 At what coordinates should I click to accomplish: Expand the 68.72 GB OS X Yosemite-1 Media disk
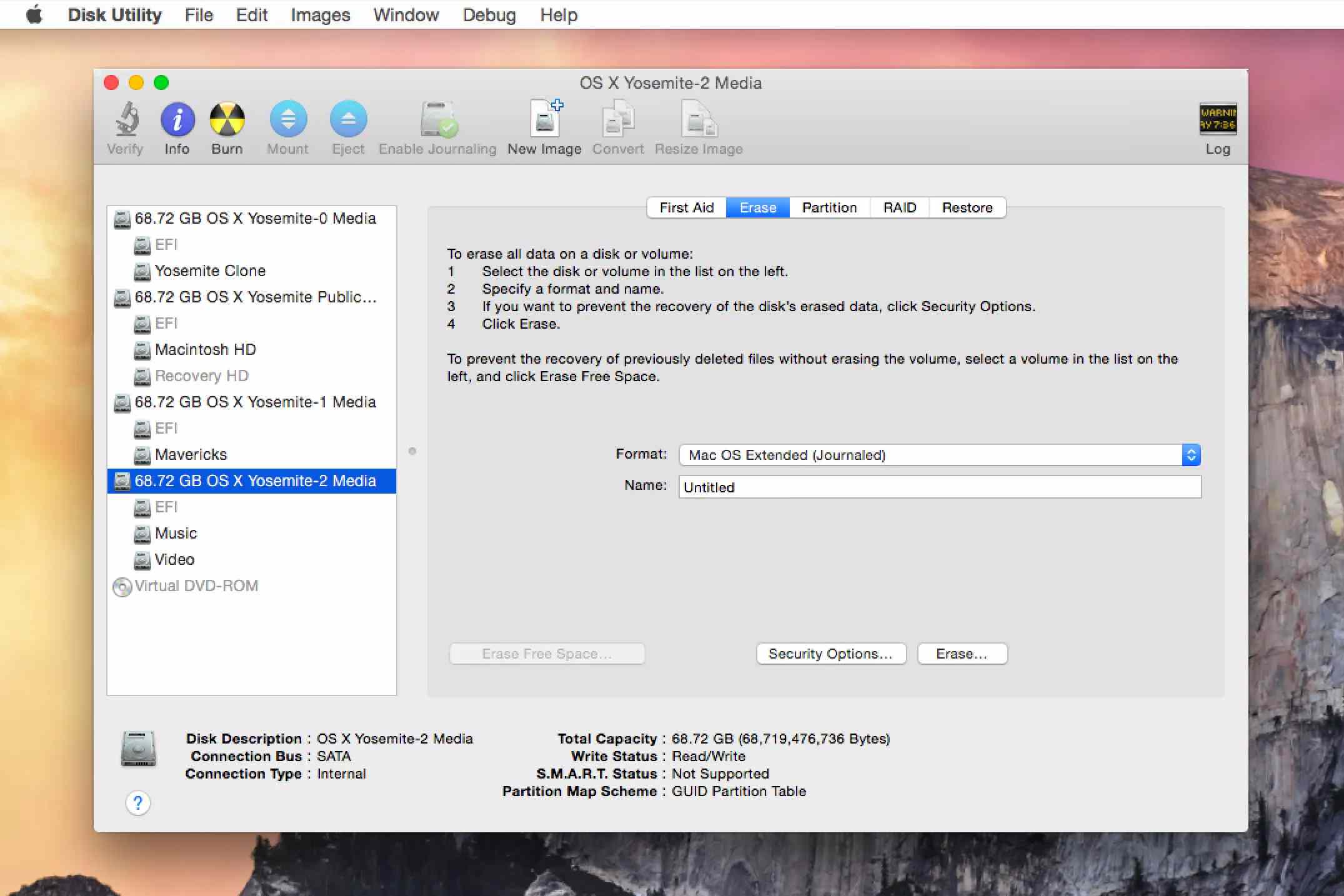tap(113, 401)
